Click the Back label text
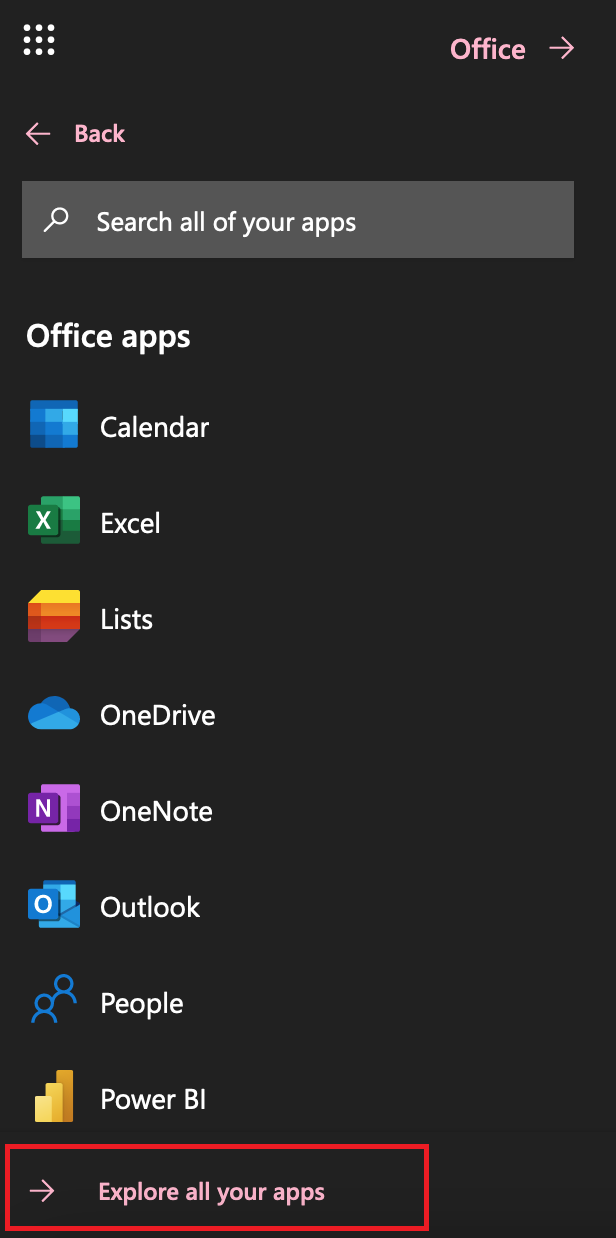616x1238 pixels. (x=97, y=133)
